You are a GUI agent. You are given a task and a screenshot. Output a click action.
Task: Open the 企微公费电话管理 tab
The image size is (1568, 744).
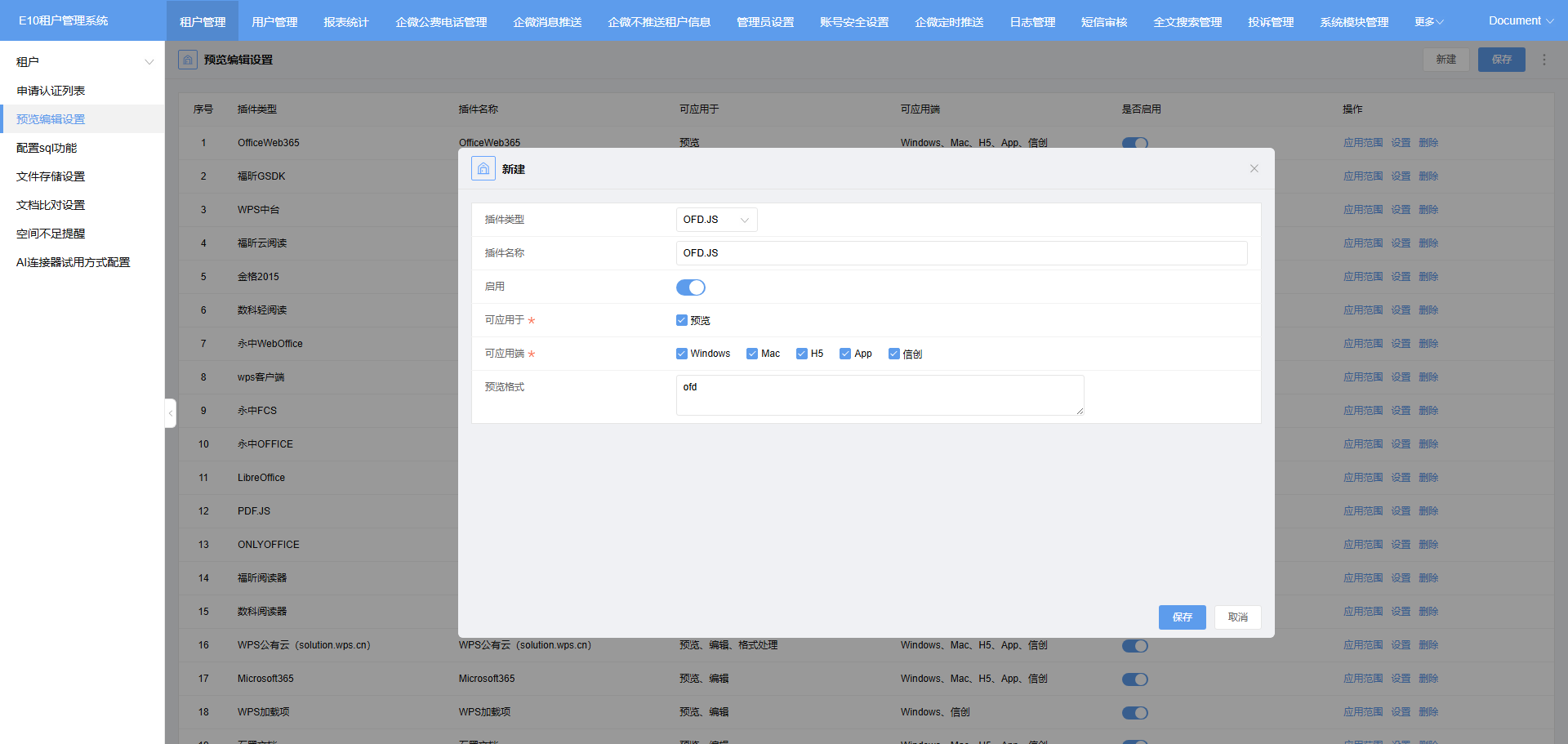click(x=441, y=22)
